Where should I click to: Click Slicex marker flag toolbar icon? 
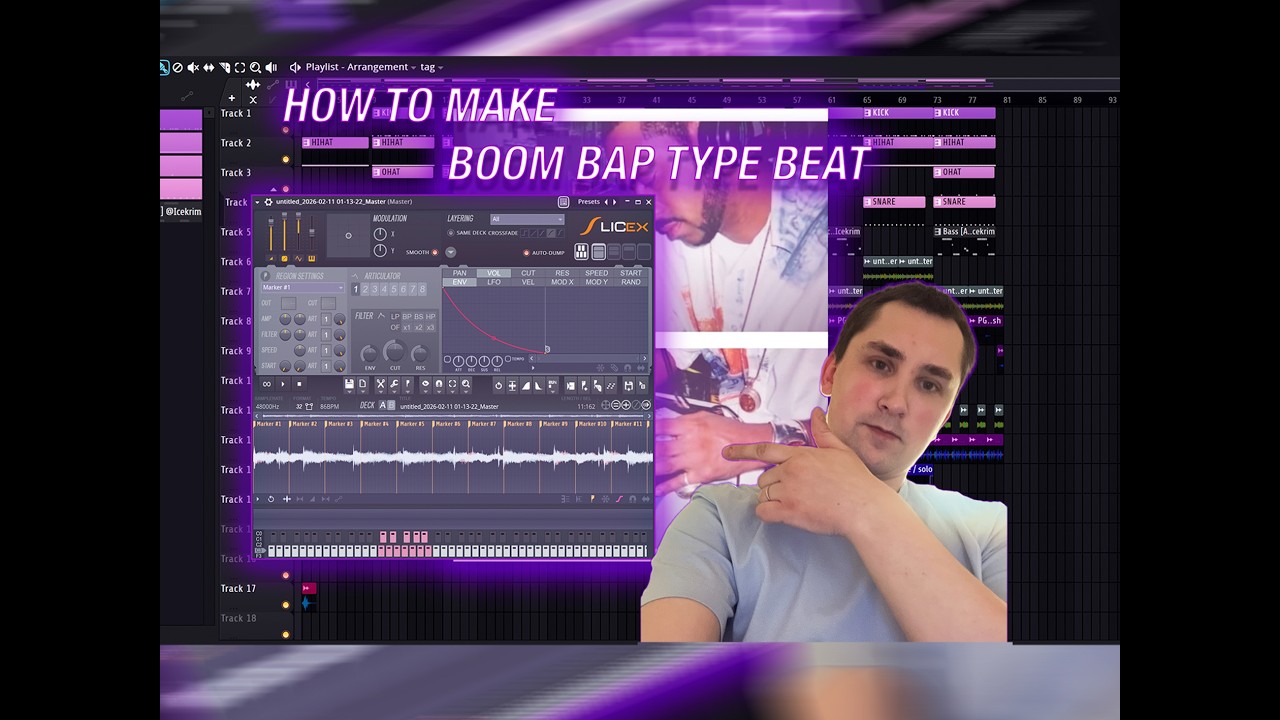407,384
